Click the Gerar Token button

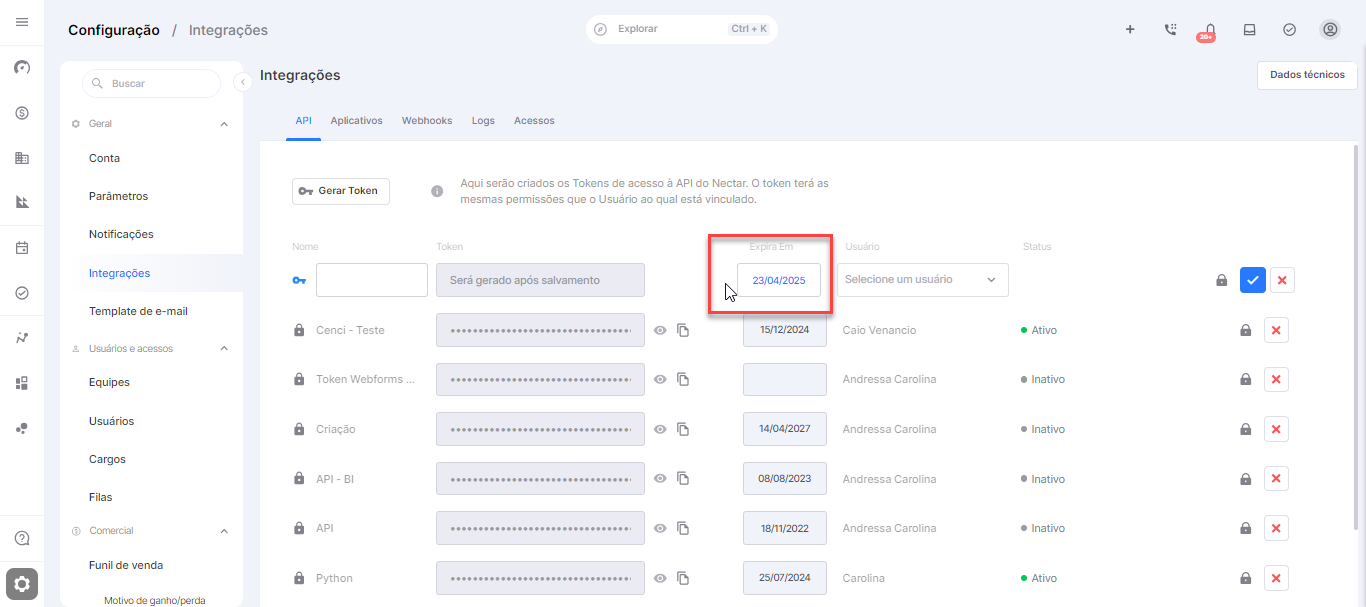tap(341, 191)
